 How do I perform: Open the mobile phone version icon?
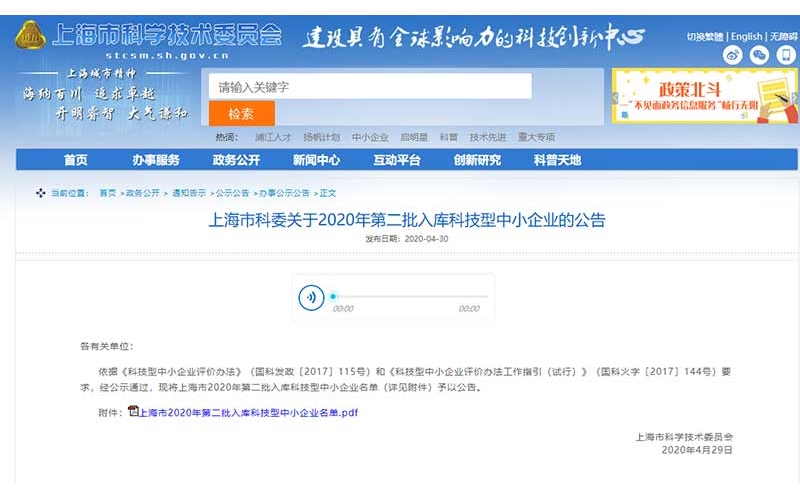pos(784,56)
